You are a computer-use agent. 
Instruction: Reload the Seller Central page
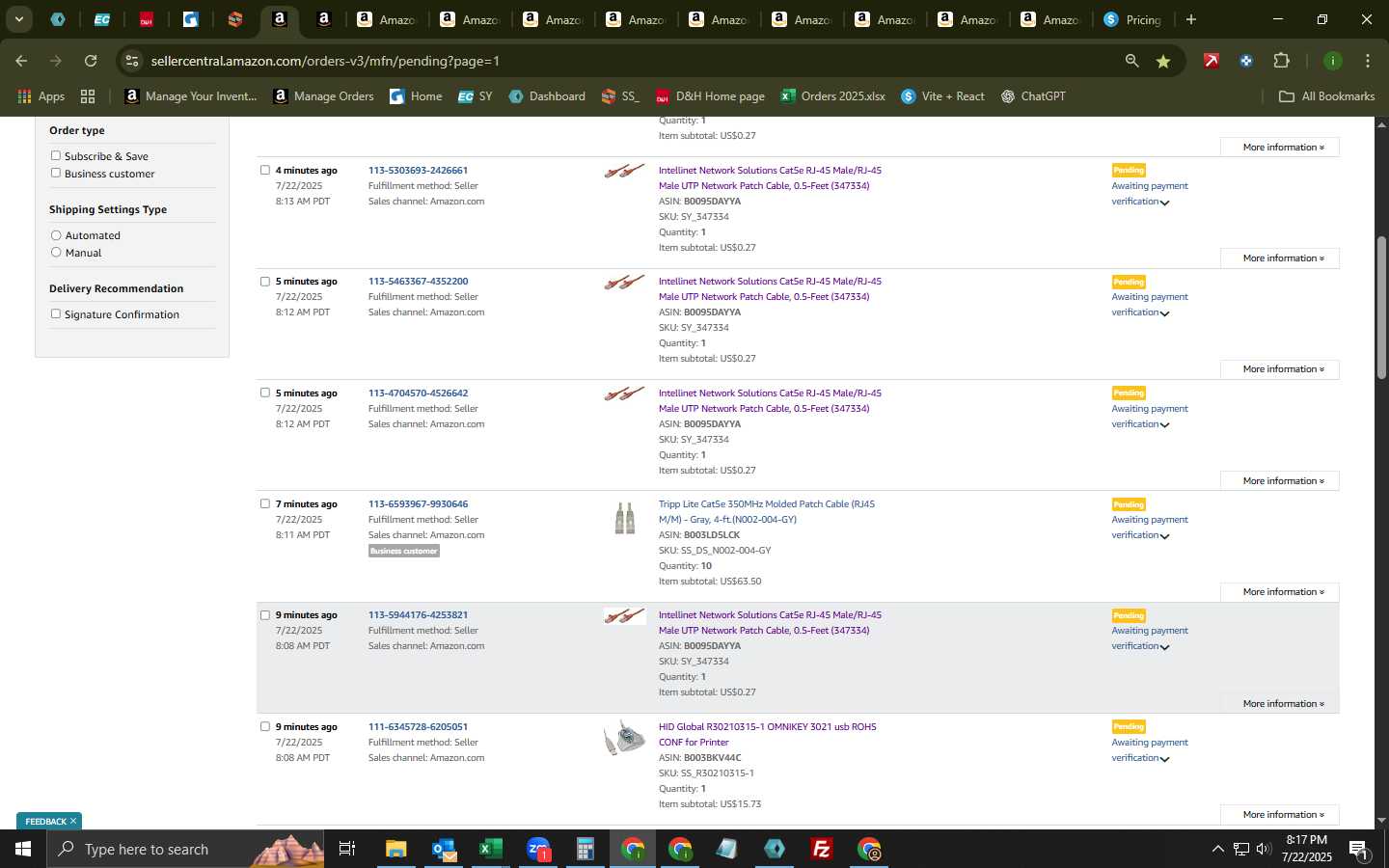pos(91,61)
